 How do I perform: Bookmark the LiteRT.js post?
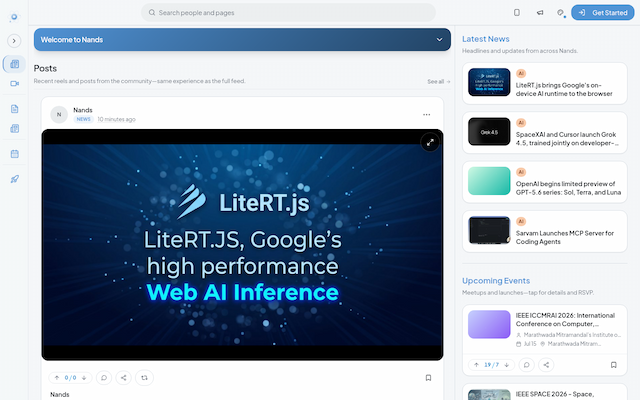[428, 378]
